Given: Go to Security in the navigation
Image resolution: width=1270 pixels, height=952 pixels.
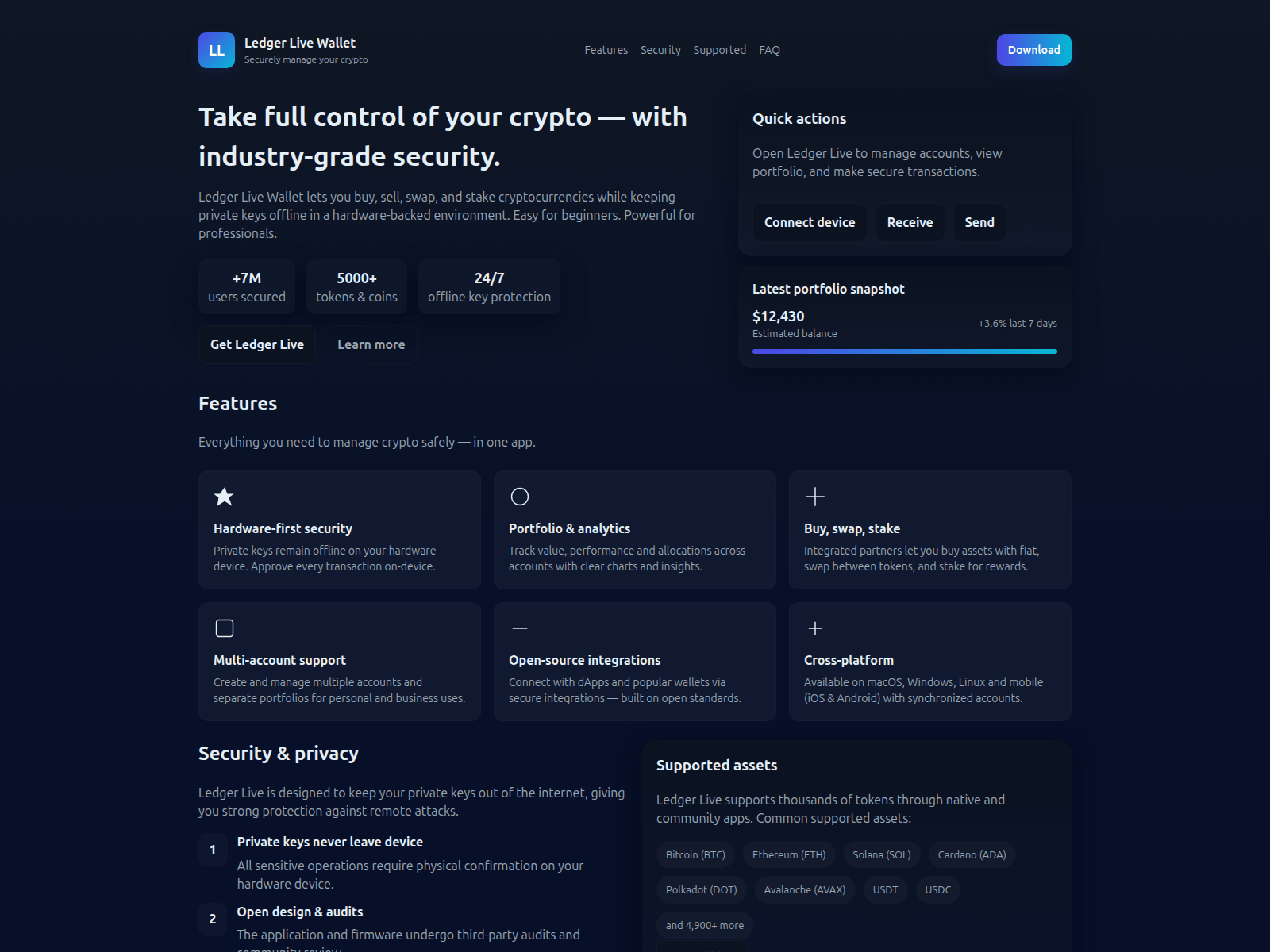Looking at the screenshot, I should (660, 50).
